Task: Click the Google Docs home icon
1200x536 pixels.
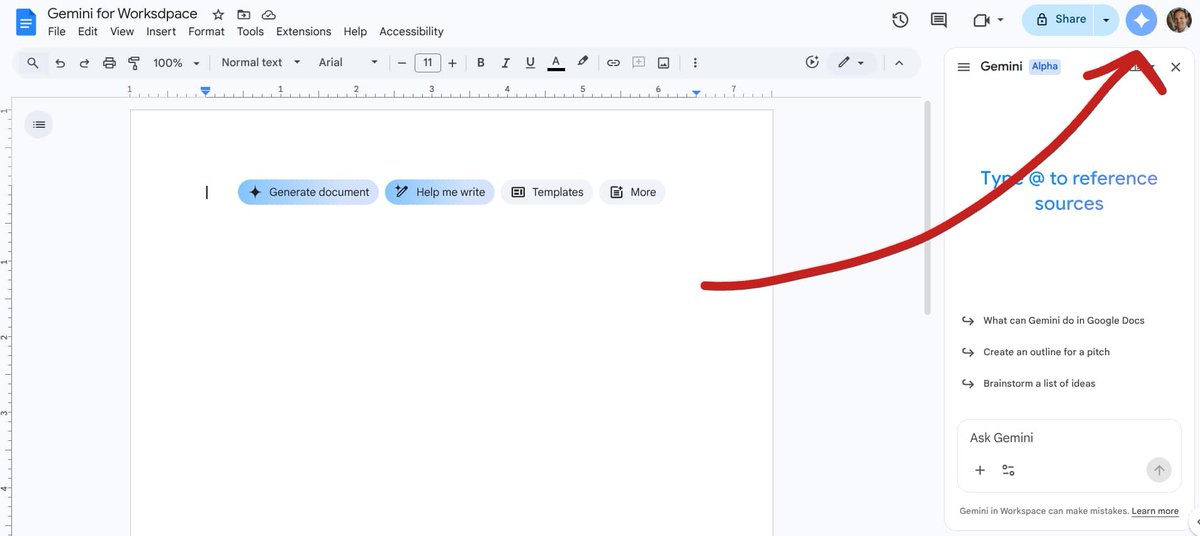Action: 25,21
